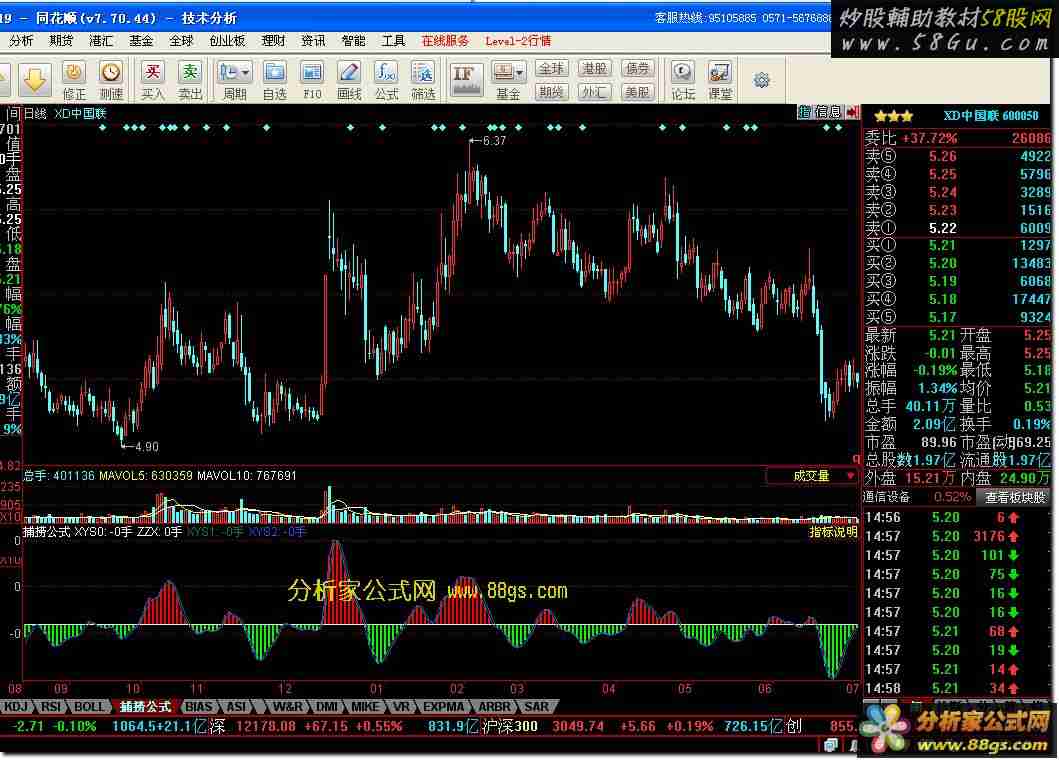Open the 港汇 menu

click(101, 41)
